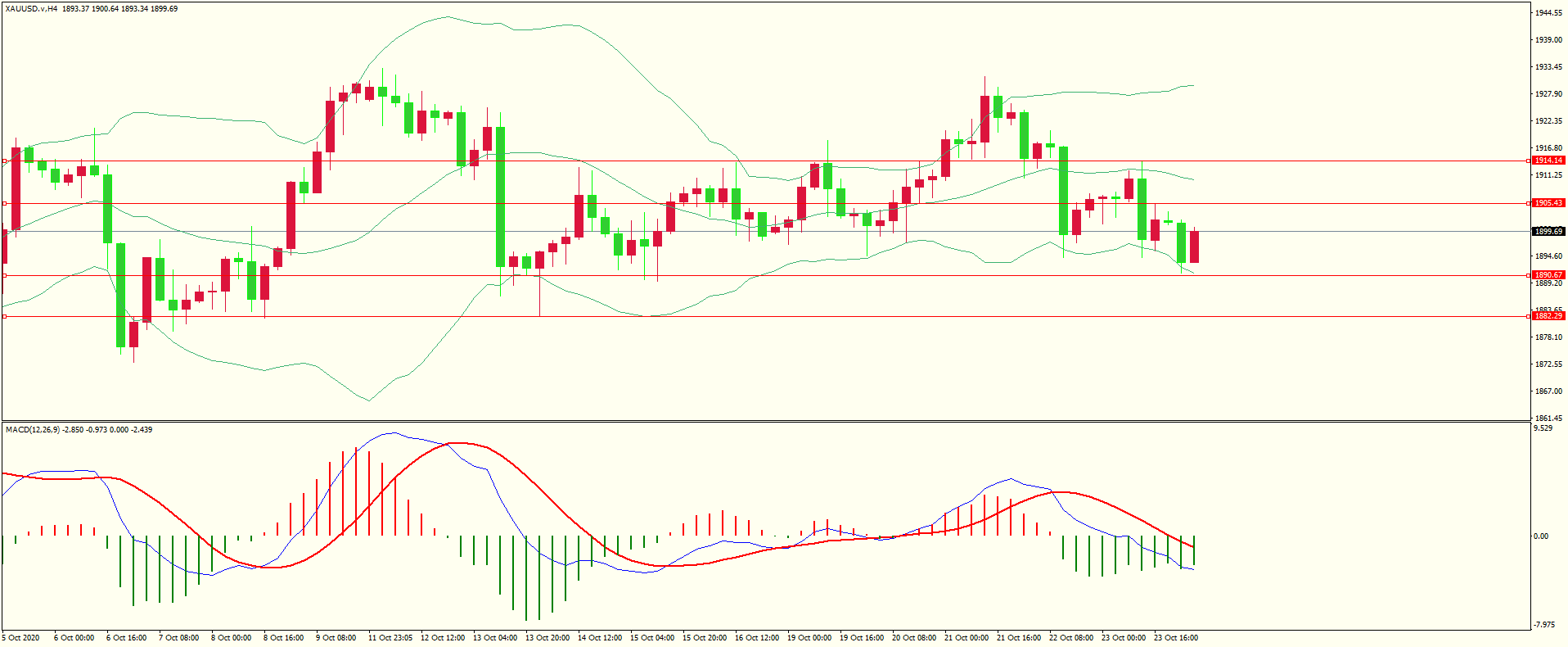
Task: Click the 1867.00 price axis label
Action: coord(1549,391)
